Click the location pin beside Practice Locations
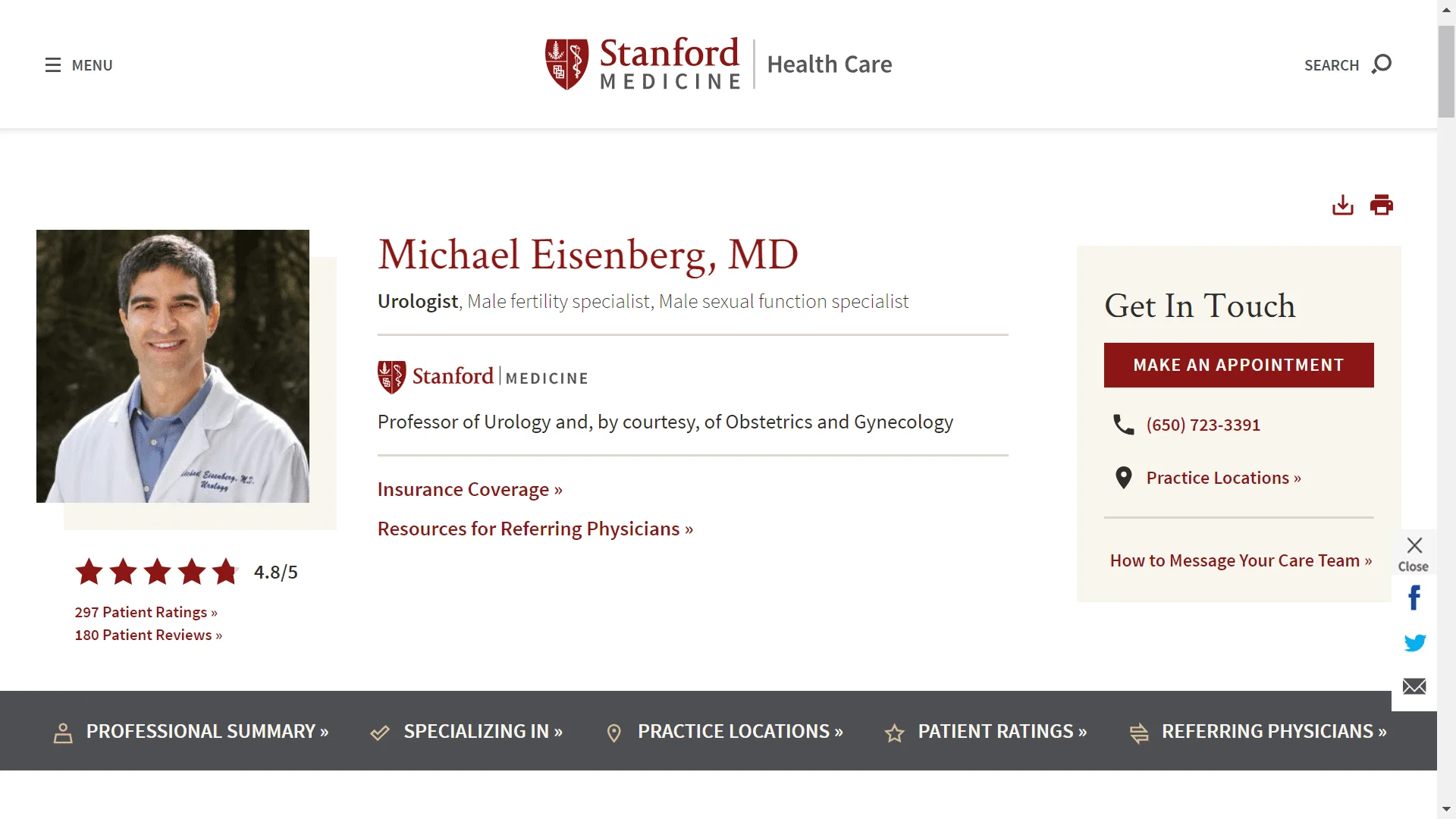Viewport: 1456px width, 819px height. pos(1123,477)
